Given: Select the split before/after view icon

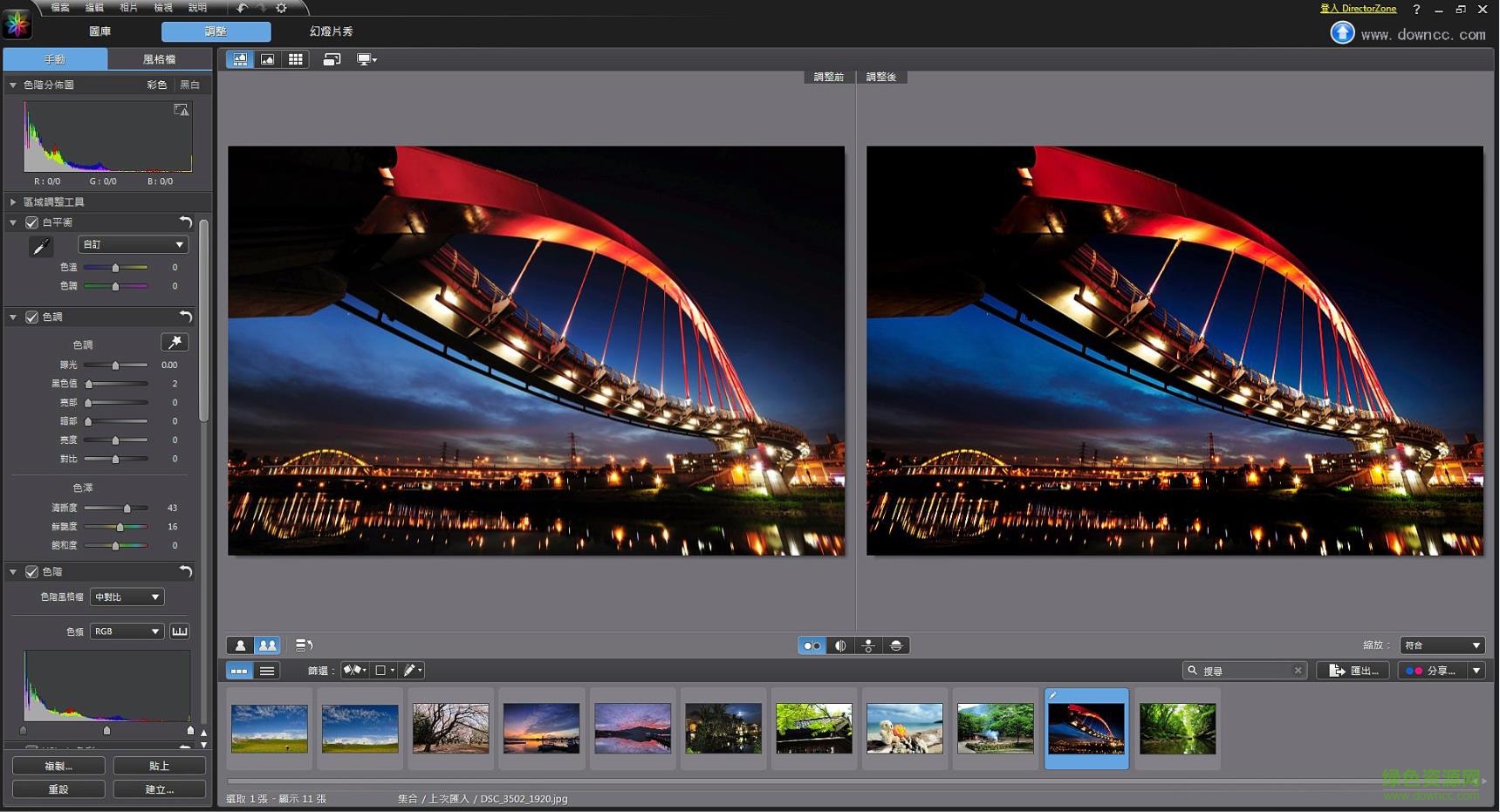Looking at the screenshot, I should (839, 645).
